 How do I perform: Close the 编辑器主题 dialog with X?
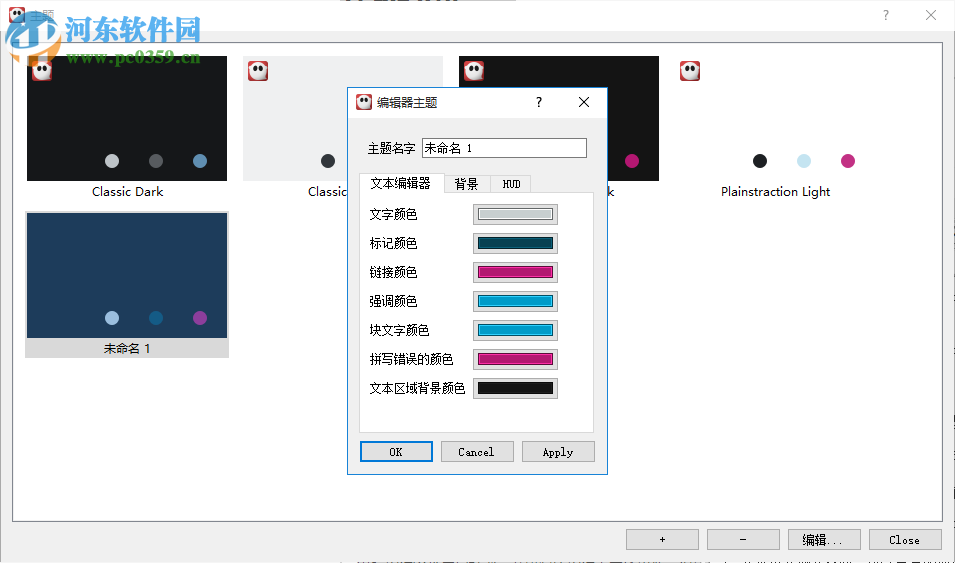(584, 102)
